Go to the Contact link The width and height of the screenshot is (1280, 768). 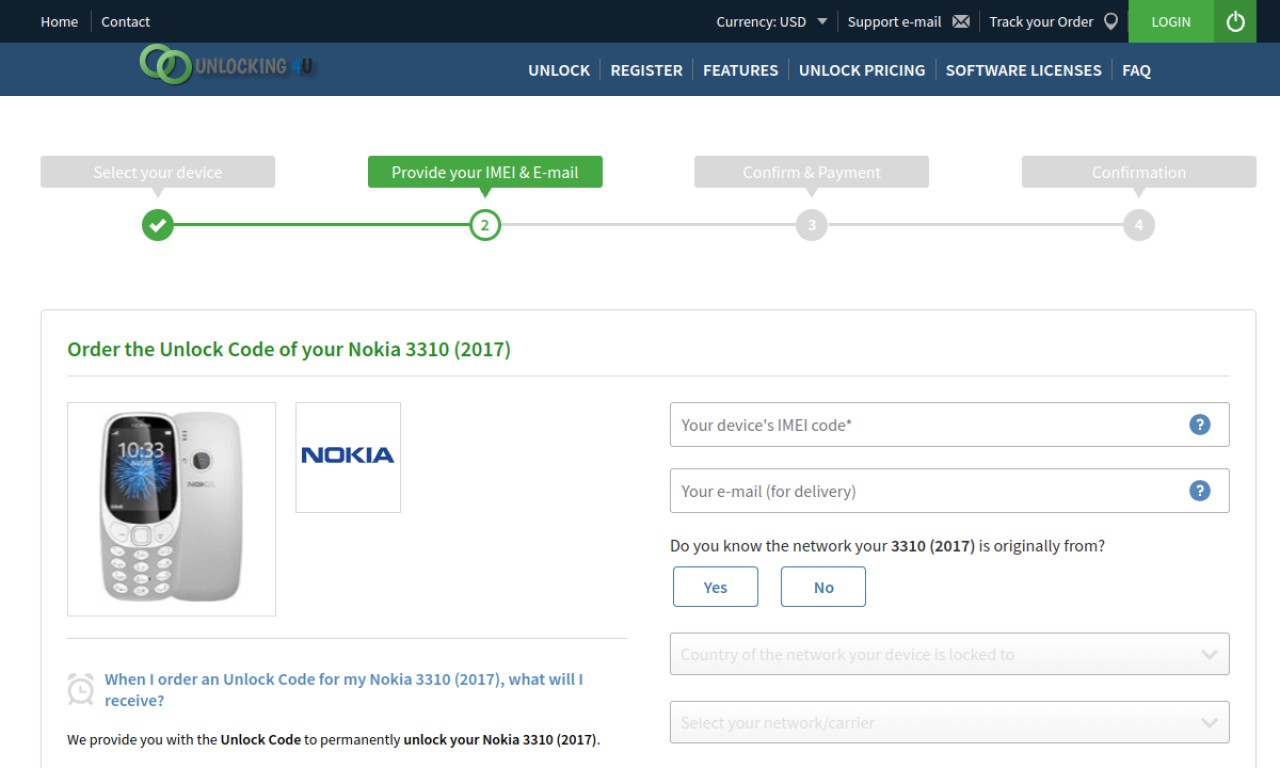(125, 21)
